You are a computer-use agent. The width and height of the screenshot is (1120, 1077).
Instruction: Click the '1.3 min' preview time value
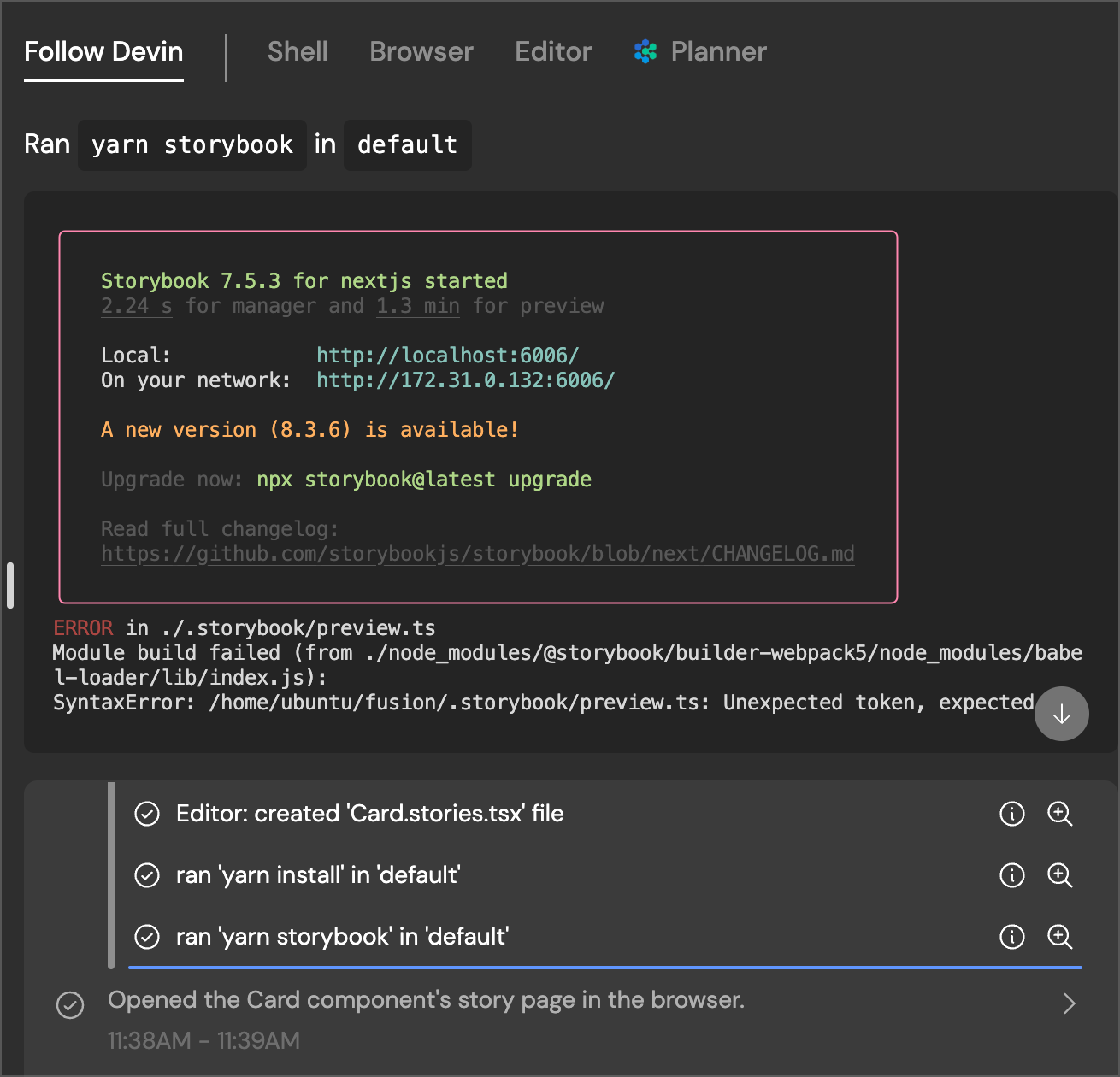point(418,306)
